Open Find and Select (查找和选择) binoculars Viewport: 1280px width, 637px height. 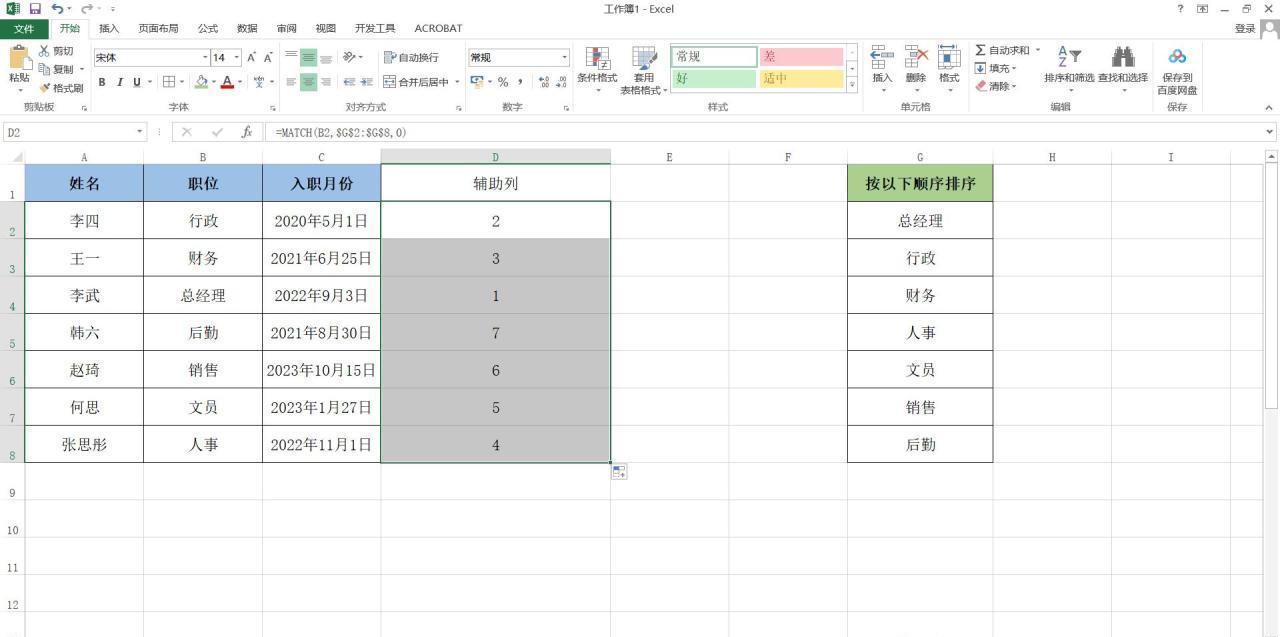point(1123,68)
